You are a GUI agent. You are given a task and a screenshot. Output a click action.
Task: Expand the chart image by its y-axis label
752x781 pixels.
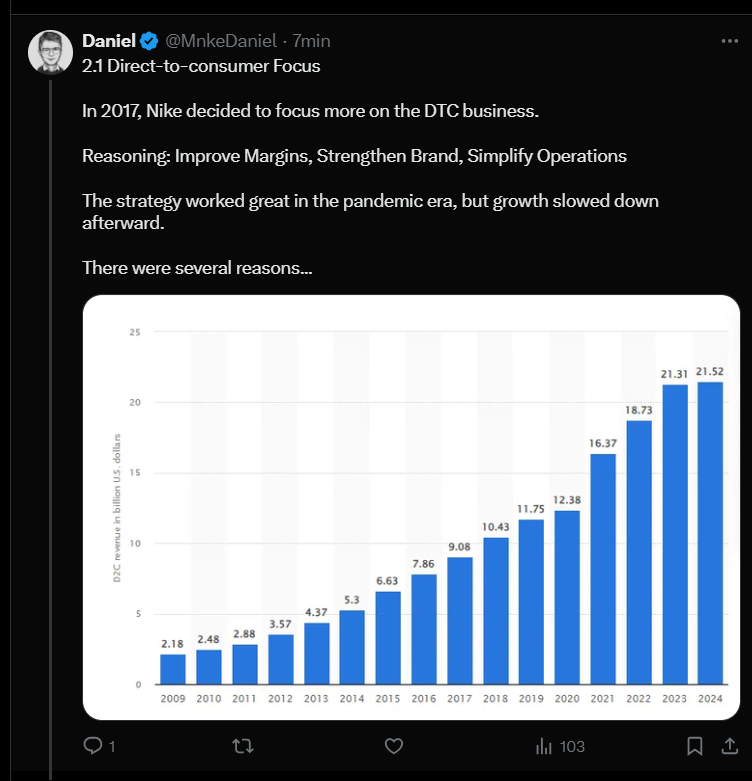pyautogui.click(x=117, y=507)
